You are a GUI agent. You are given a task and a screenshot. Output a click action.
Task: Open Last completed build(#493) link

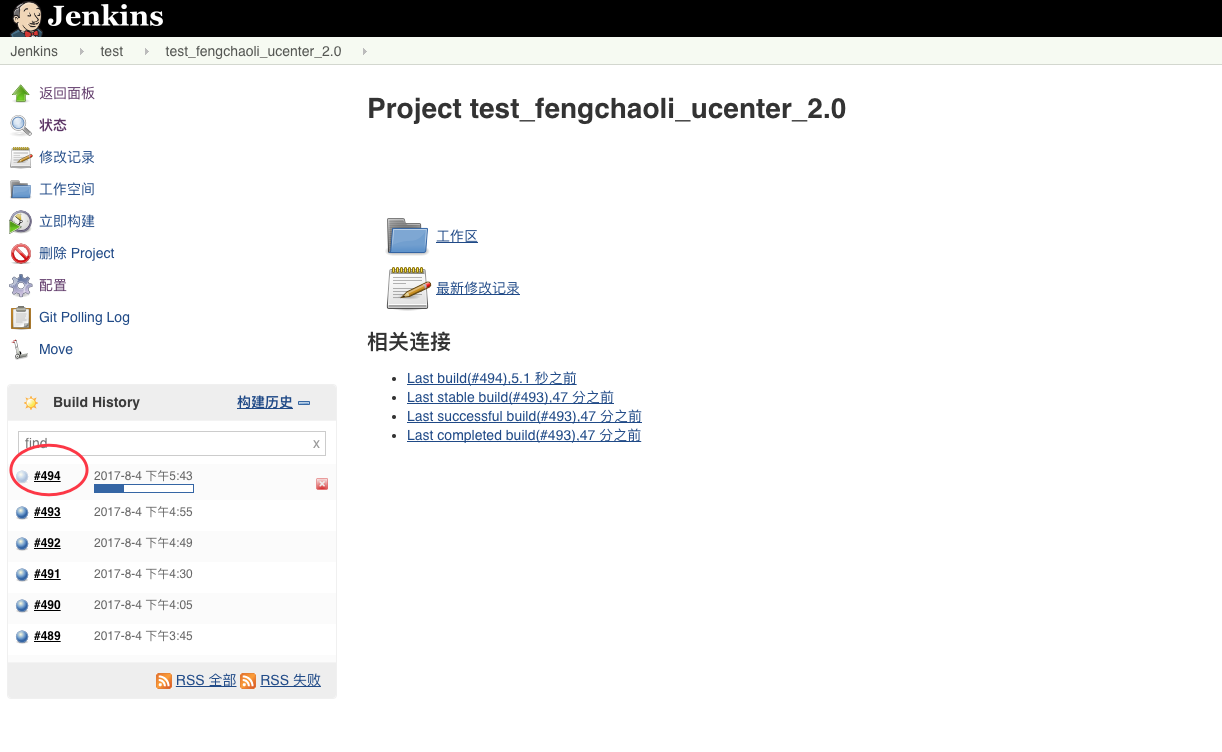coord(524,435)
